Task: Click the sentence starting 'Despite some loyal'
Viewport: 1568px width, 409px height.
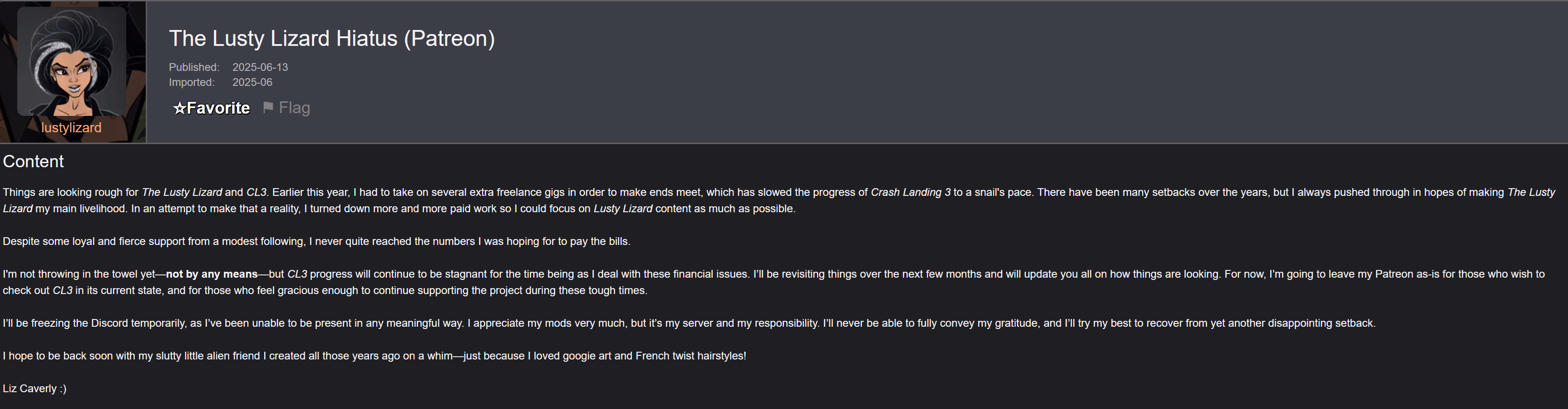Action: pos(316,241)
